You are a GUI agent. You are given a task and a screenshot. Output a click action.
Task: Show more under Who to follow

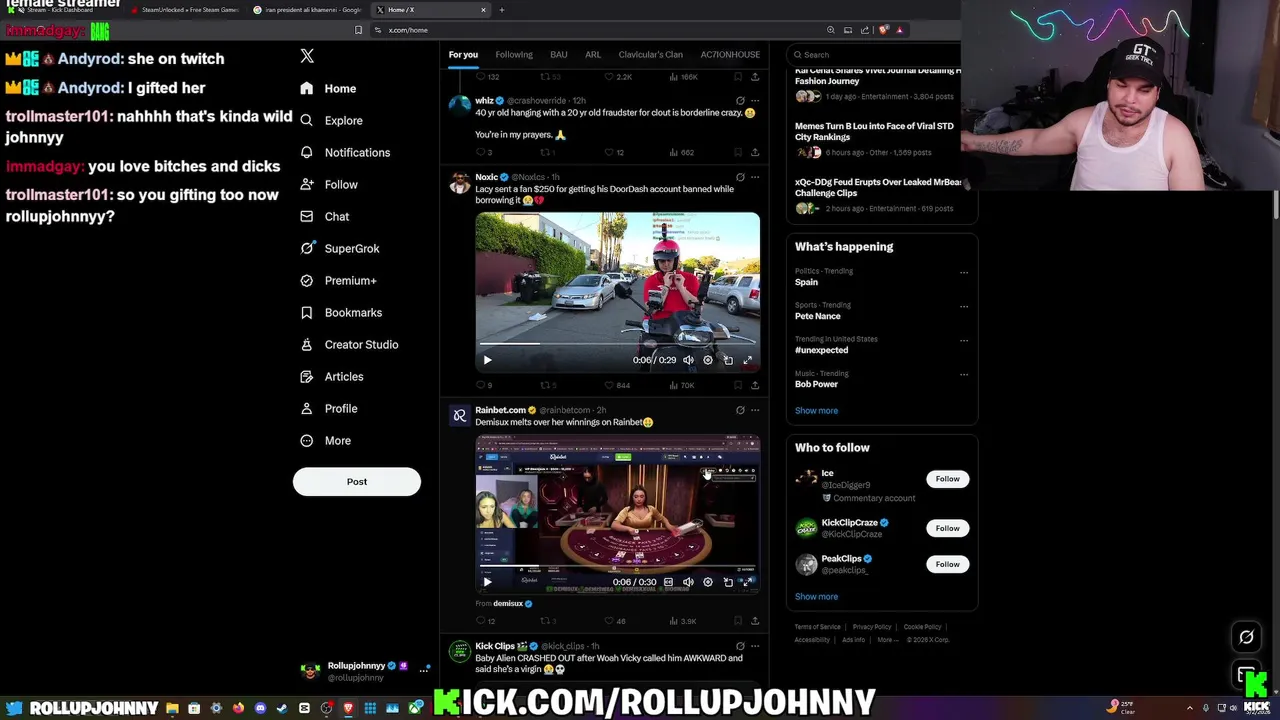click(816, 596)
